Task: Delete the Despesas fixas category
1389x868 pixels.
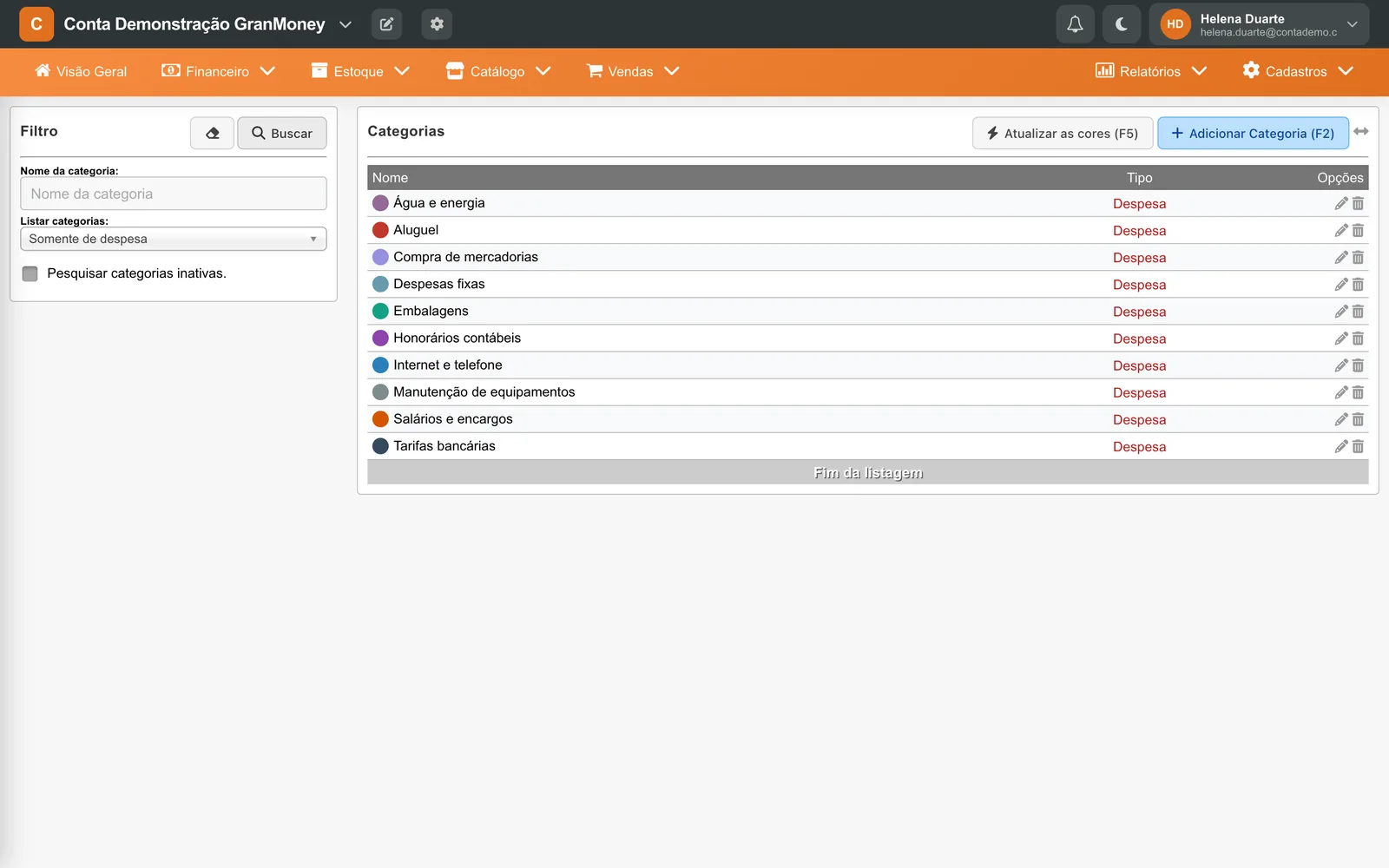Action: 1359,284
